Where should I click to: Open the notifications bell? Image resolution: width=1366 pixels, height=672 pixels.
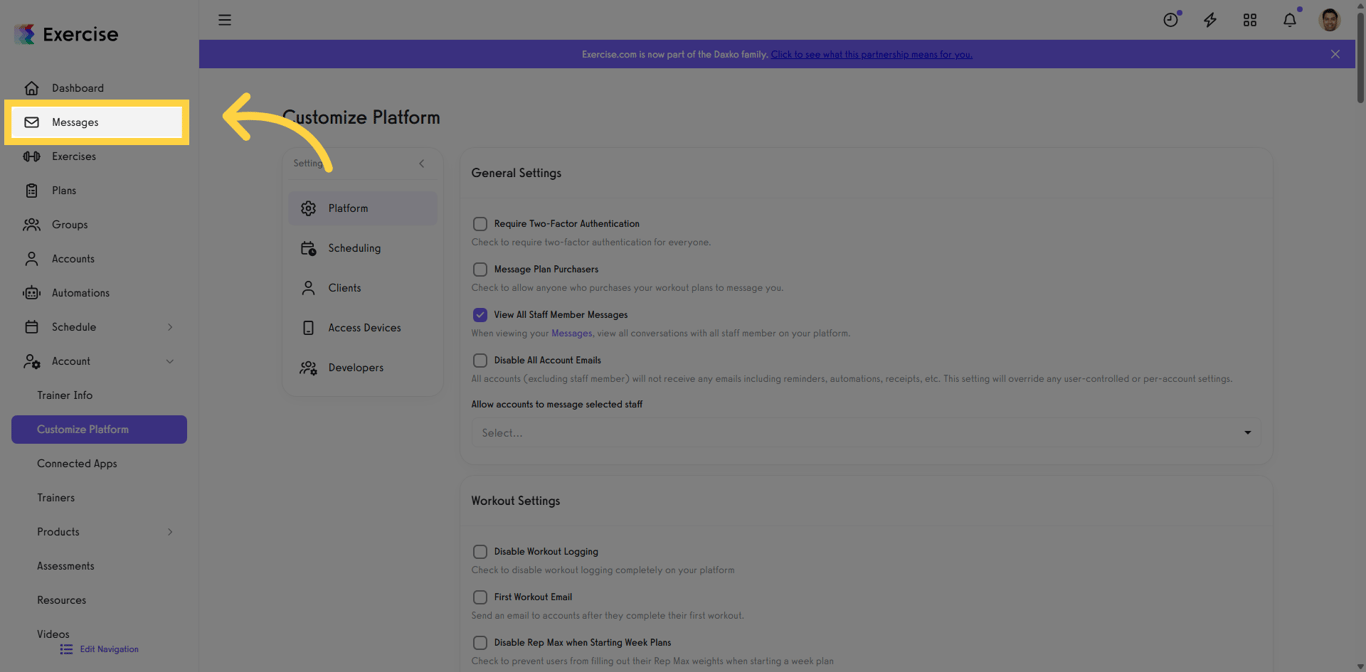point(1290,19)
